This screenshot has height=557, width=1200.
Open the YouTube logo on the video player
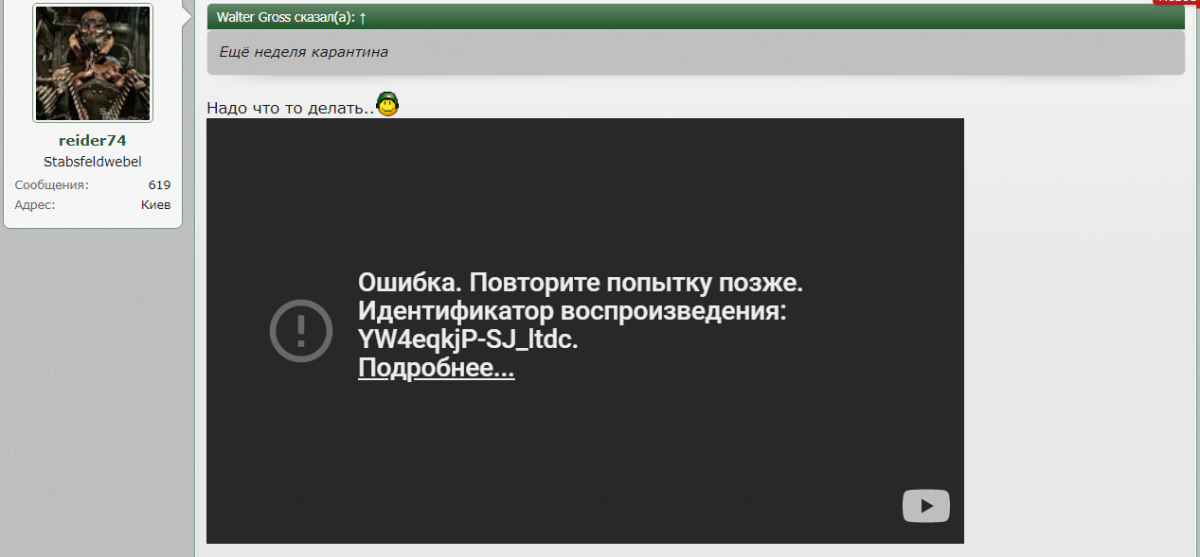(x=926, y=505)
